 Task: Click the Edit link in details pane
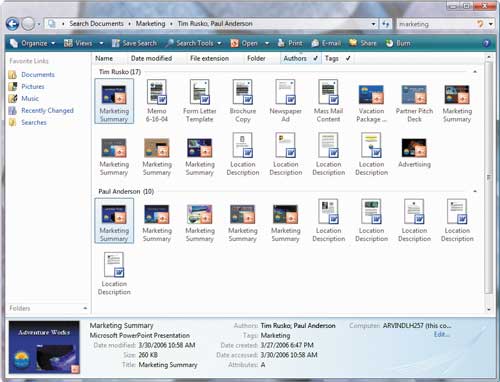(441, 334)
